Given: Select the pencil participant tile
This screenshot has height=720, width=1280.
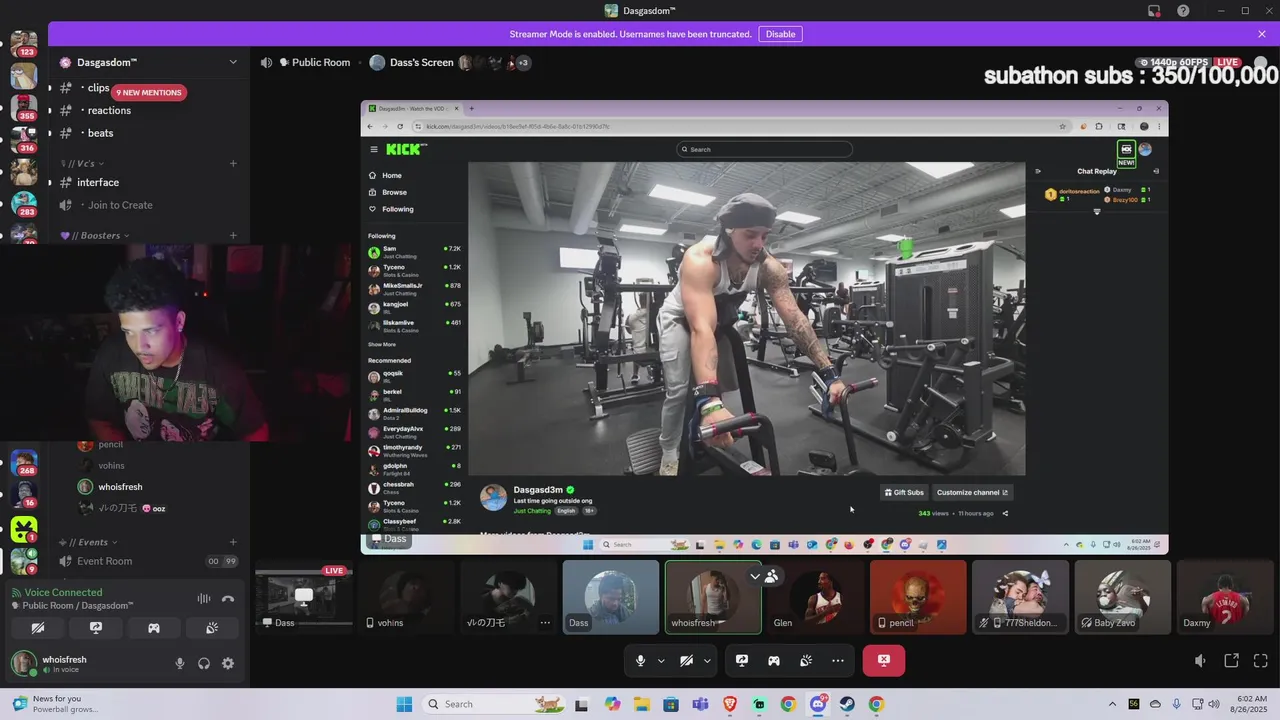Looking at the screenshot, I should pos(918,597).
